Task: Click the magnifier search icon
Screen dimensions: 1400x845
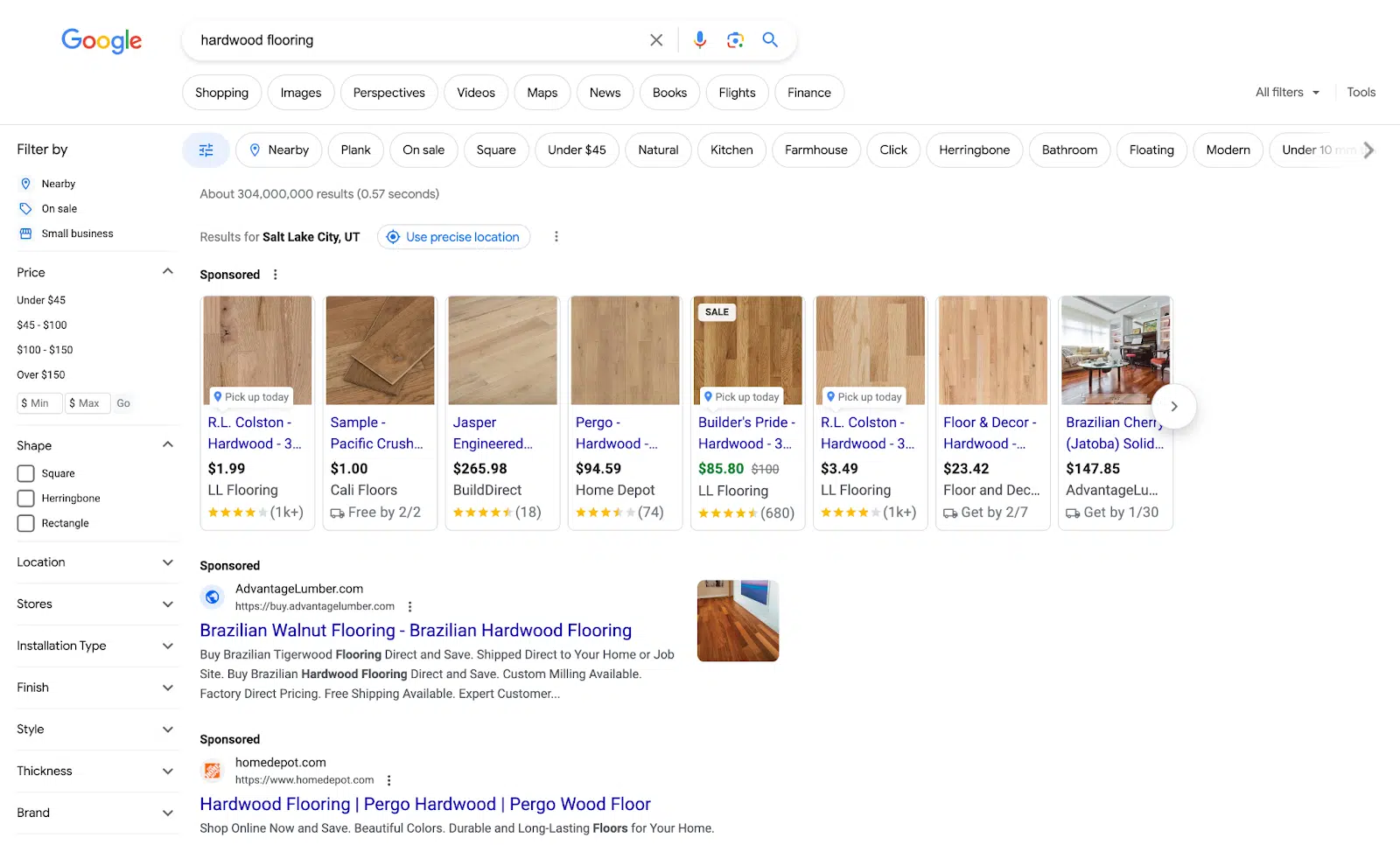Action: [x=770, y=40]
